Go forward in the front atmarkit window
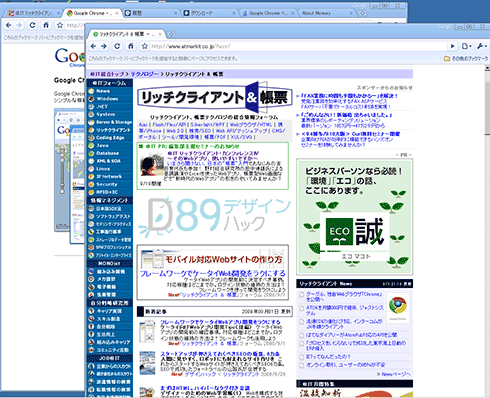The image size is (490, 398). [x=104, y=46]
